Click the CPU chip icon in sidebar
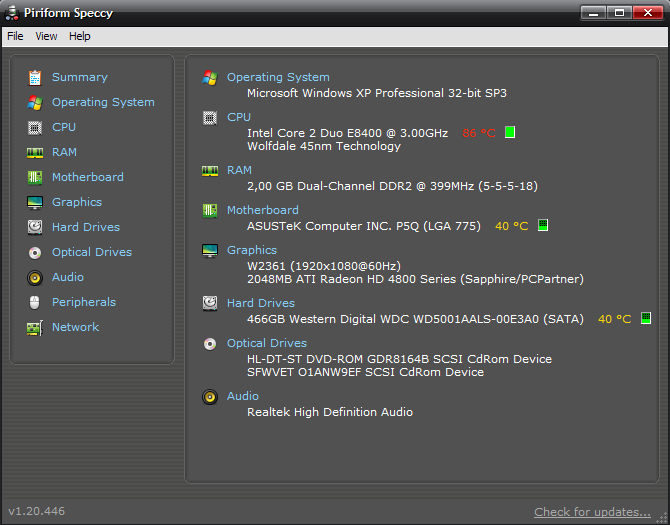 tap(35, 128)
